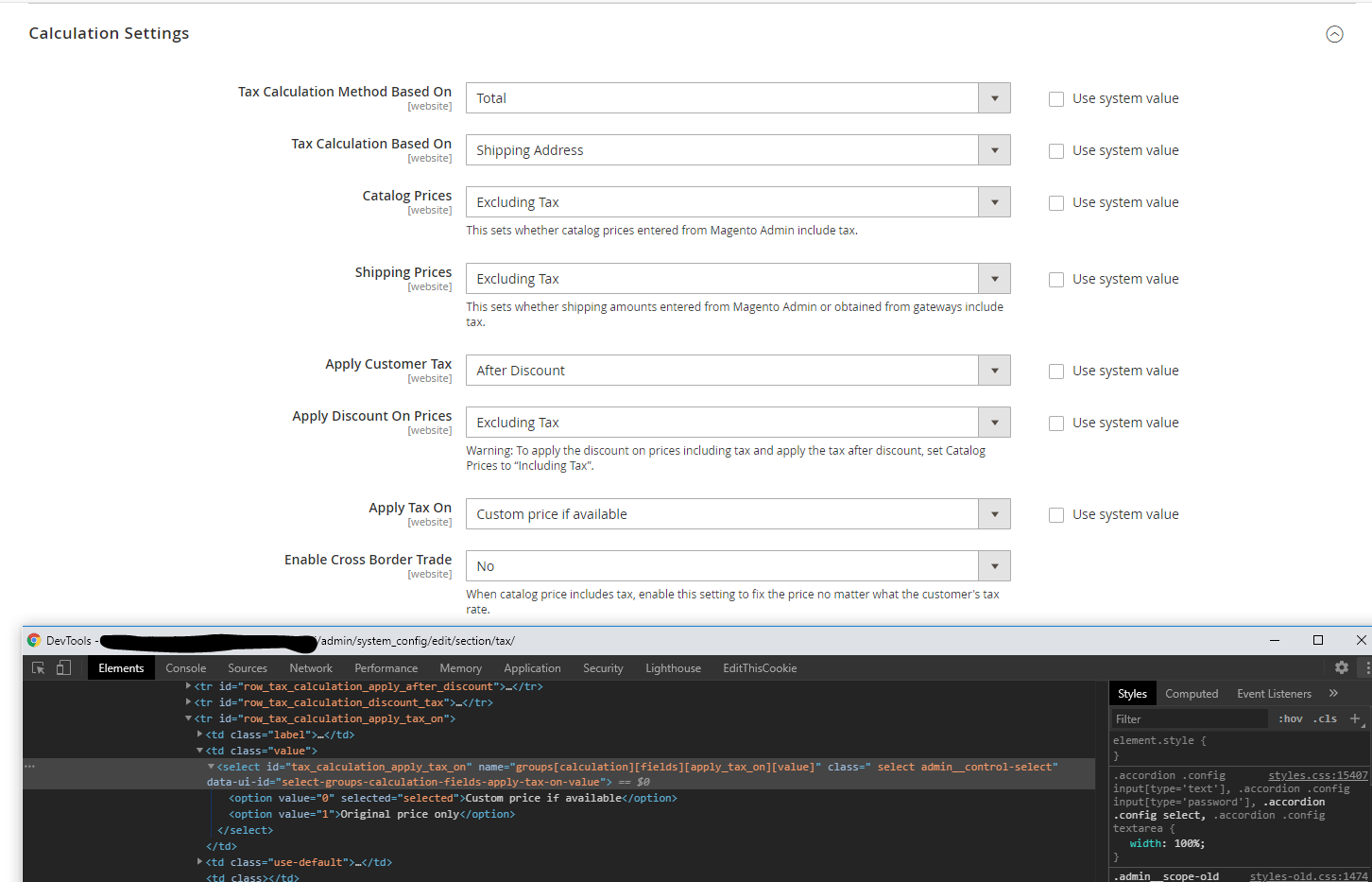Show more Styles pane tabs chevron
The image size is (1372, 882).
[x=1333, y=693]
